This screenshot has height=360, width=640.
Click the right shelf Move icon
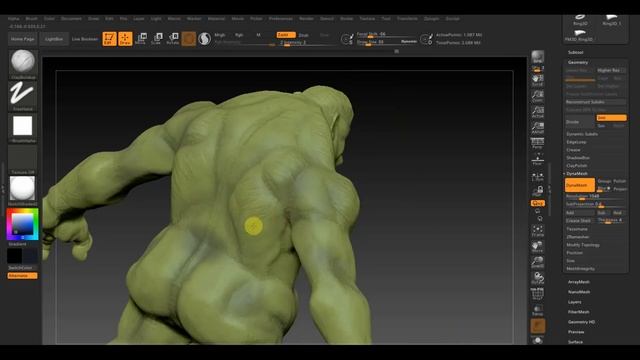(x=538, y=246)
